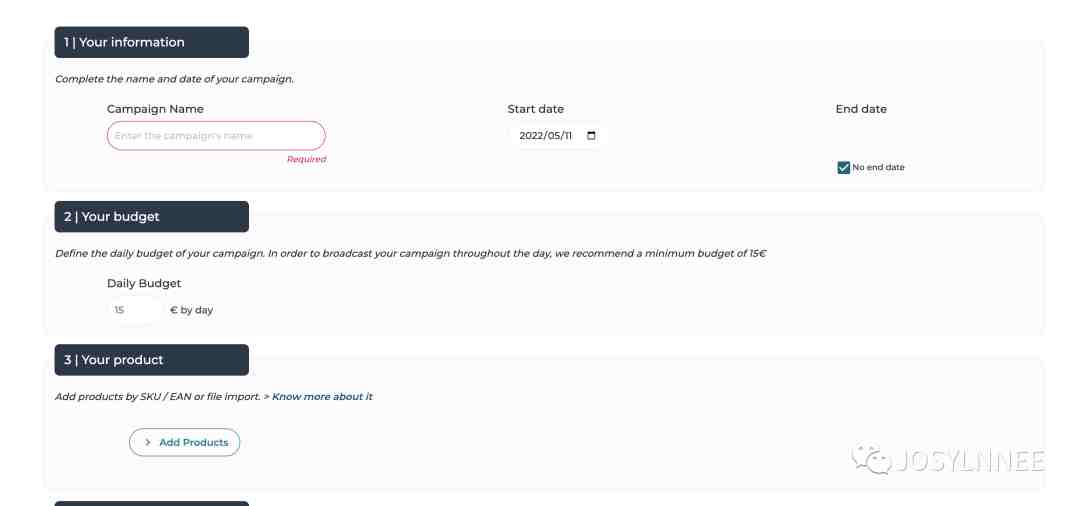Click the Daily Budget amount field
This screenshot has height=506, width=1080.
click(x=135, y=310)
